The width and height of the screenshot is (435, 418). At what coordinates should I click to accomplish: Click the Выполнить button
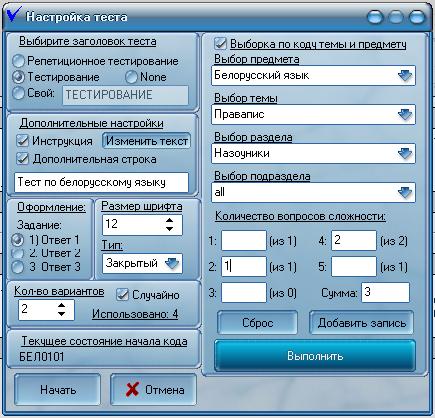(x=315, y=356)
